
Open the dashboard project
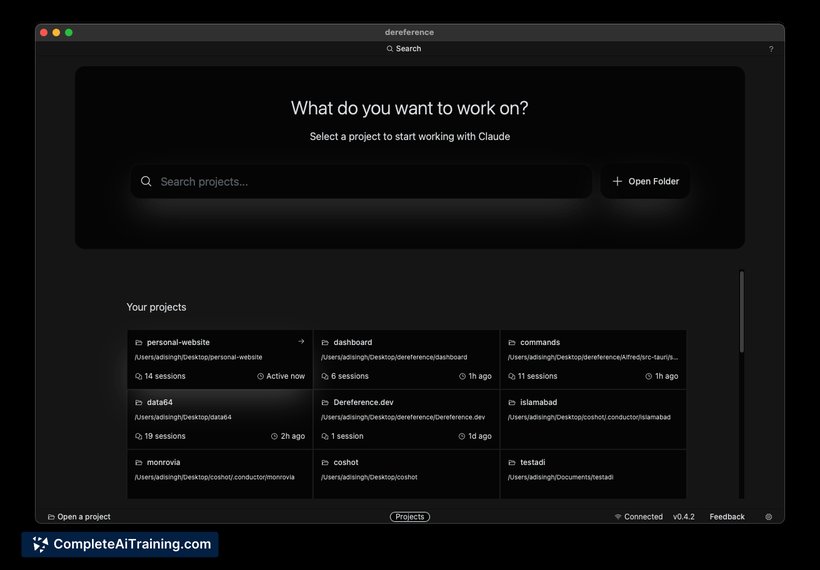point(406,359)
